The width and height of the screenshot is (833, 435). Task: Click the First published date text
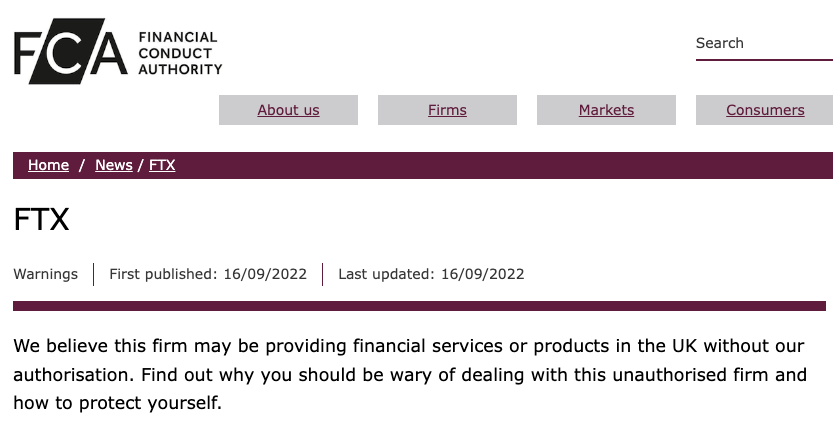pos(208,274)
